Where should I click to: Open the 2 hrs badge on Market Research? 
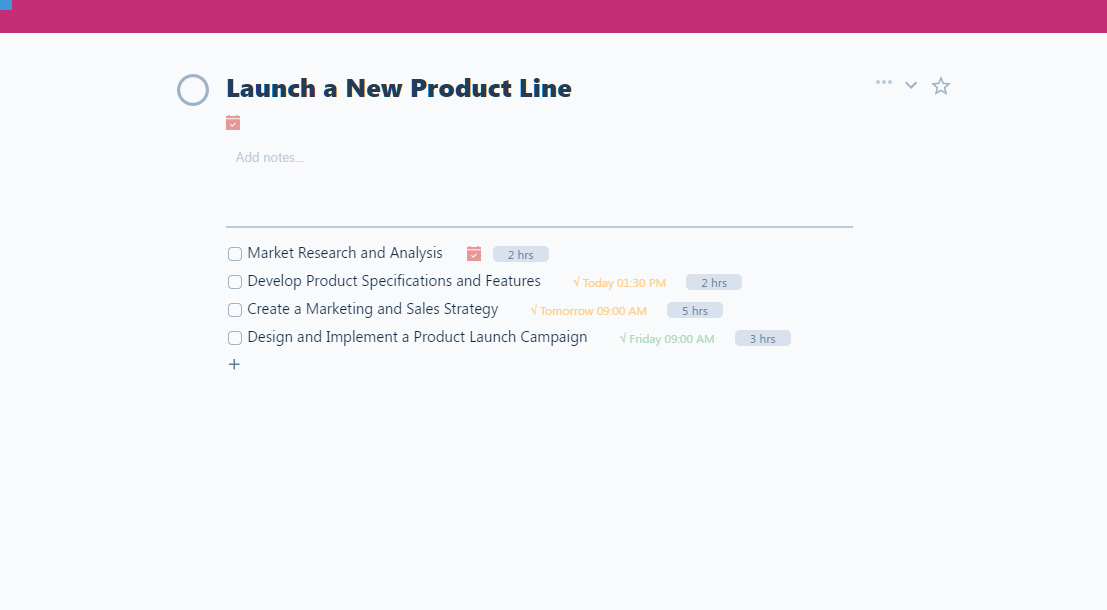tap(520, 255)
